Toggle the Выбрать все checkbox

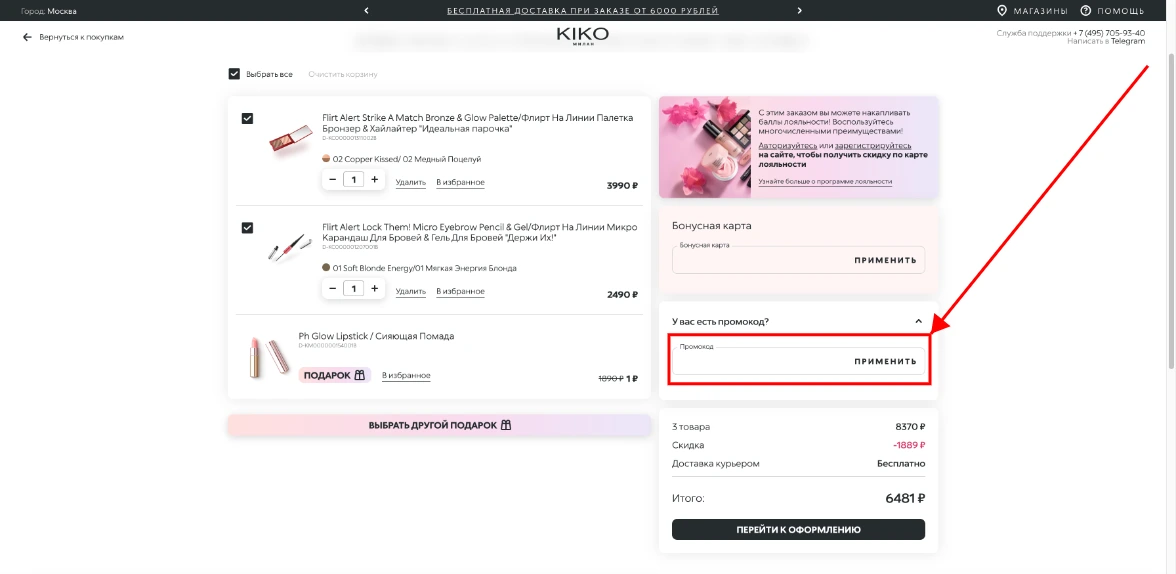[x=234, y=74]
